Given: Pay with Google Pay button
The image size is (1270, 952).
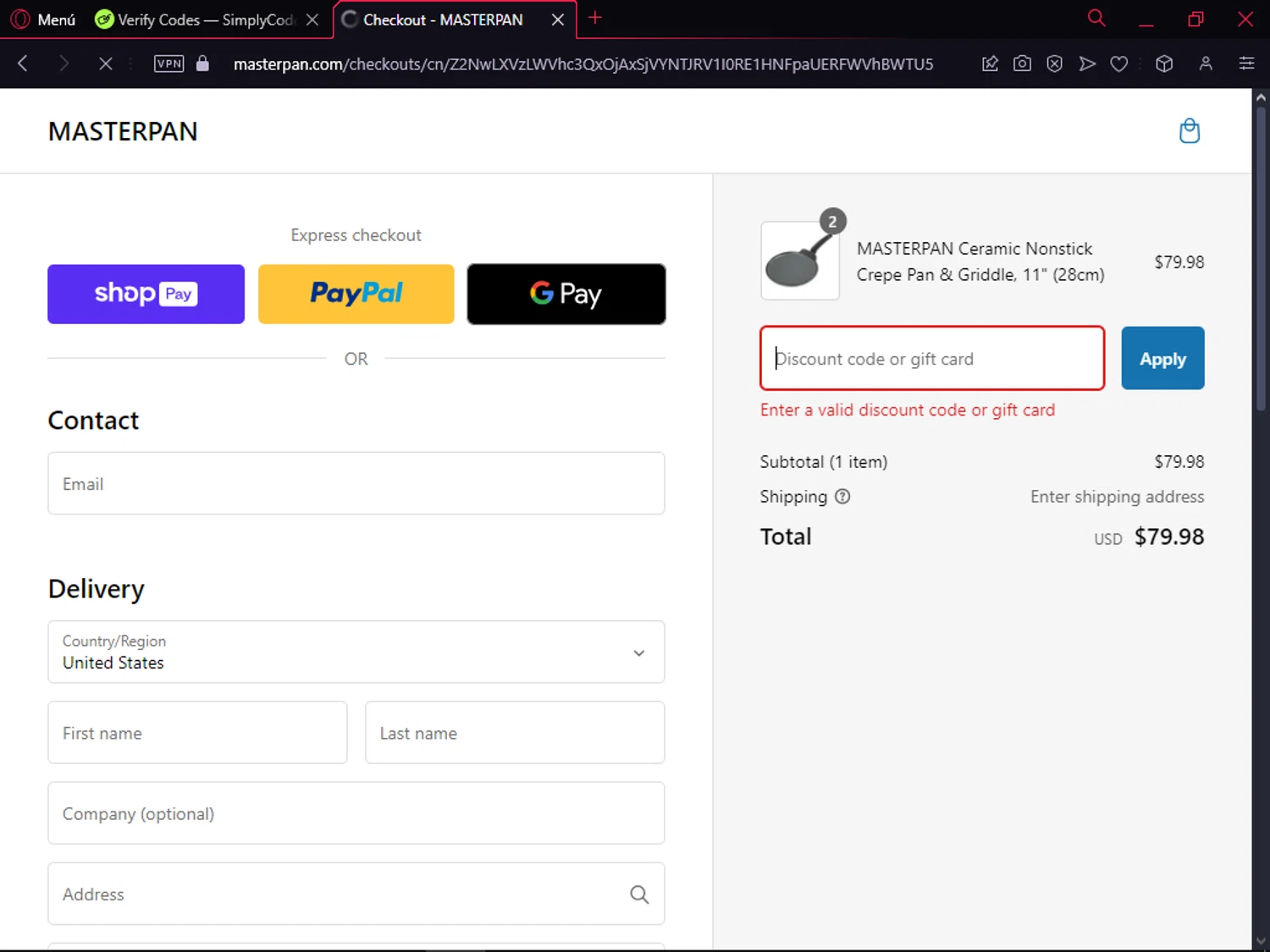Looking at the screenshot, I should click(566, 294).
